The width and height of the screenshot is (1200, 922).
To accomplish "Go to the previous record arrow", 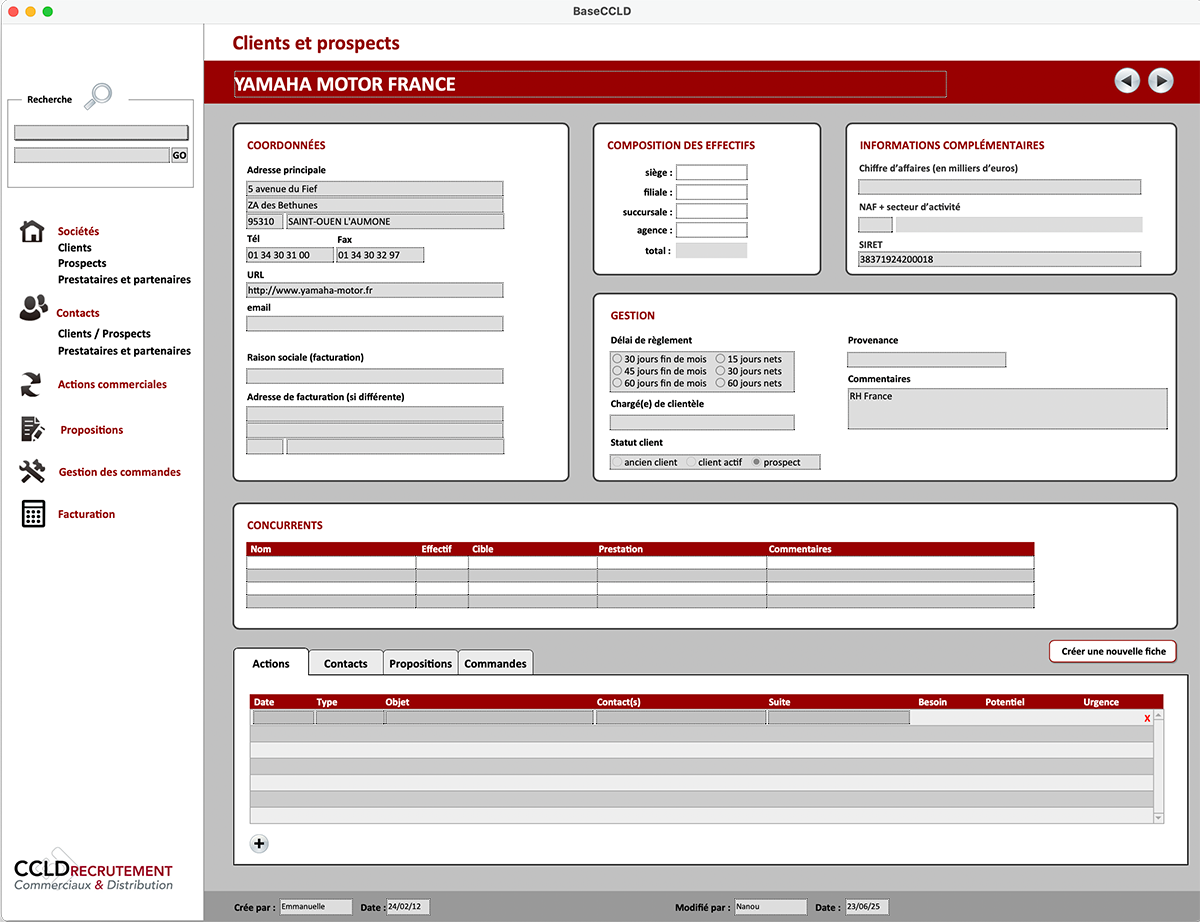I will click(x=1127, y=81).
